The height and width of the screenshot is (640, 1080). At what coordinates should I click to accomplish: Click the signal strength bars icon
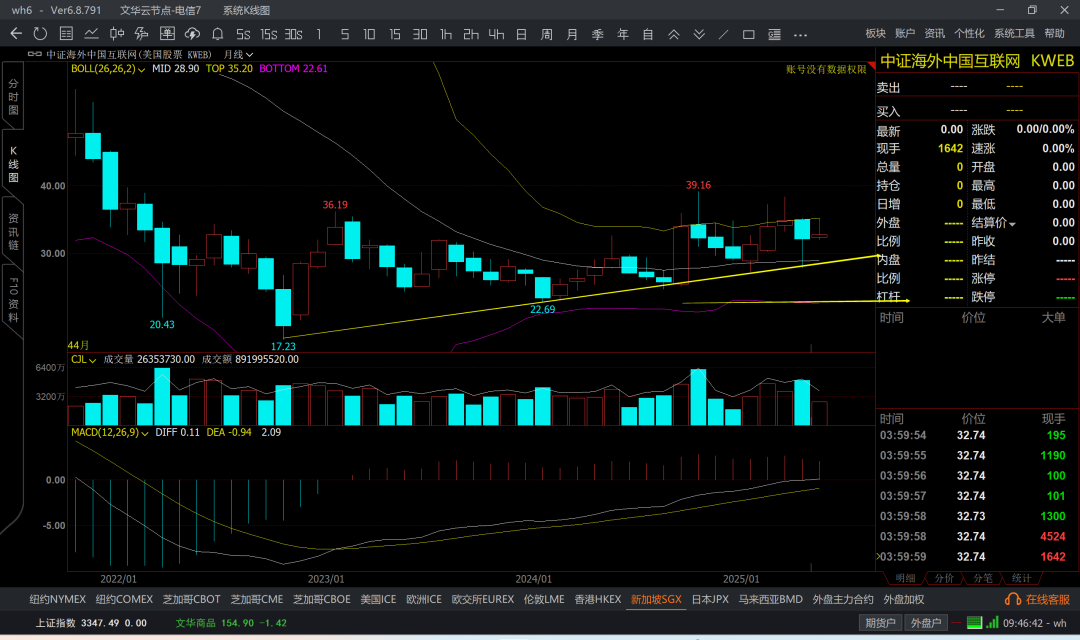click(x=992, y=623)
